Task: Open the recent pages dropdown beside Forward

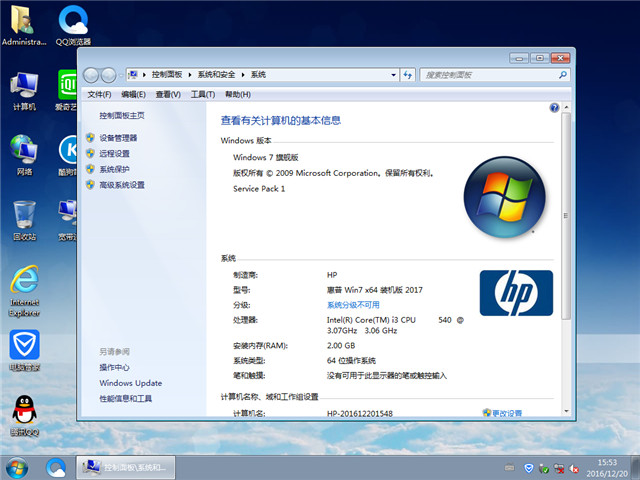Action: click(x=121, y=76)
